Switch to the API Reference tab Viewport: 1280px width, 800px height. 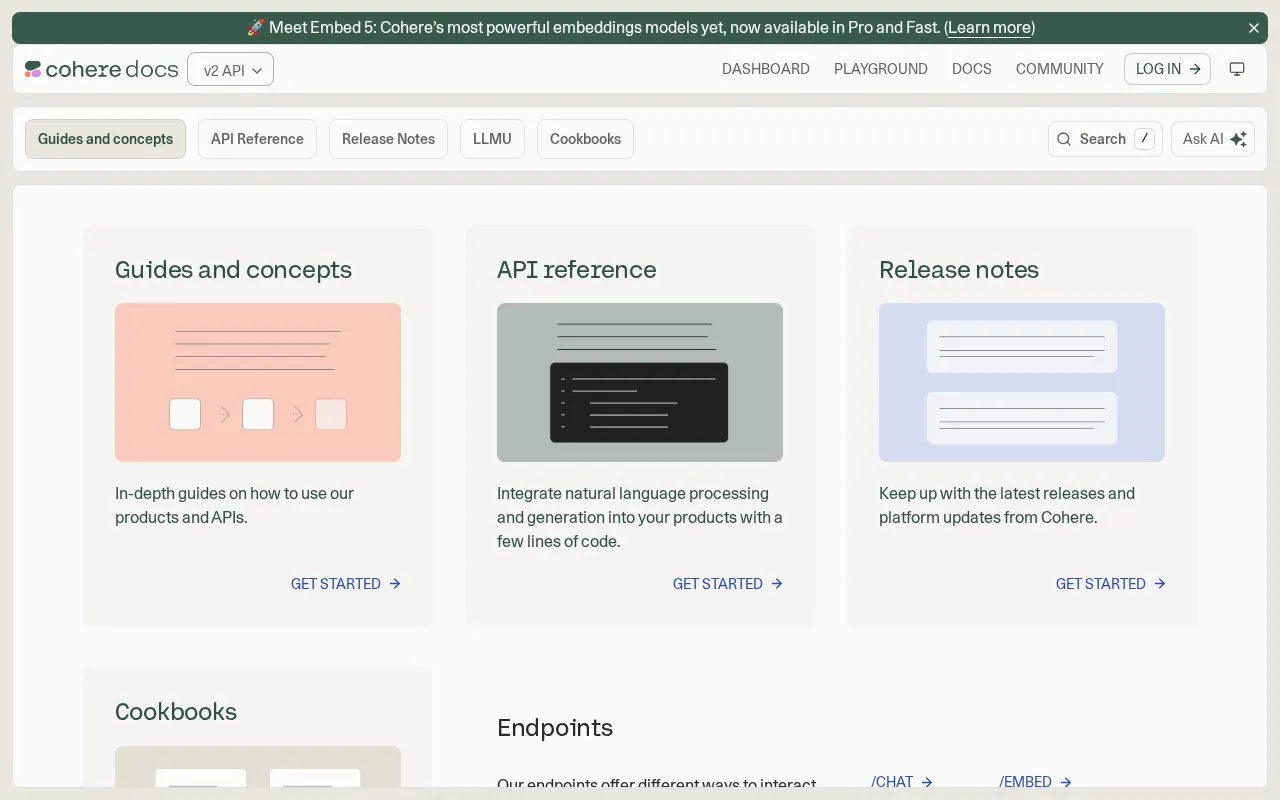[x=257, y=139]
